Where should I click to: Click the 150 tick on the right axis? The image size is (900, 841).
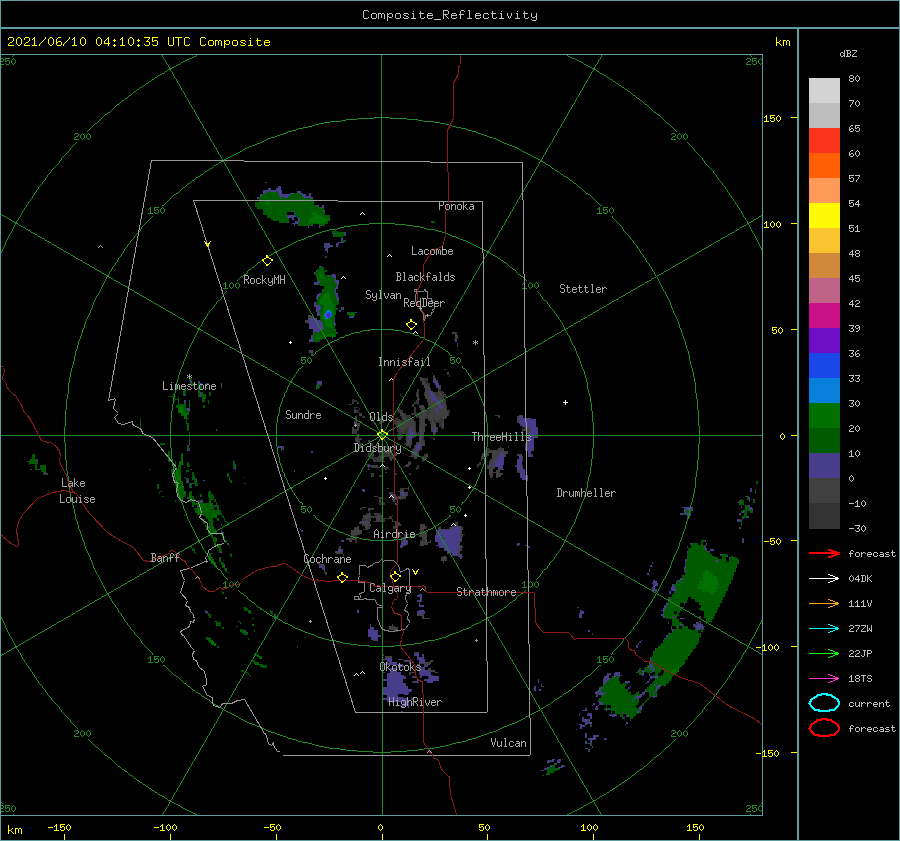click(772, 118)
